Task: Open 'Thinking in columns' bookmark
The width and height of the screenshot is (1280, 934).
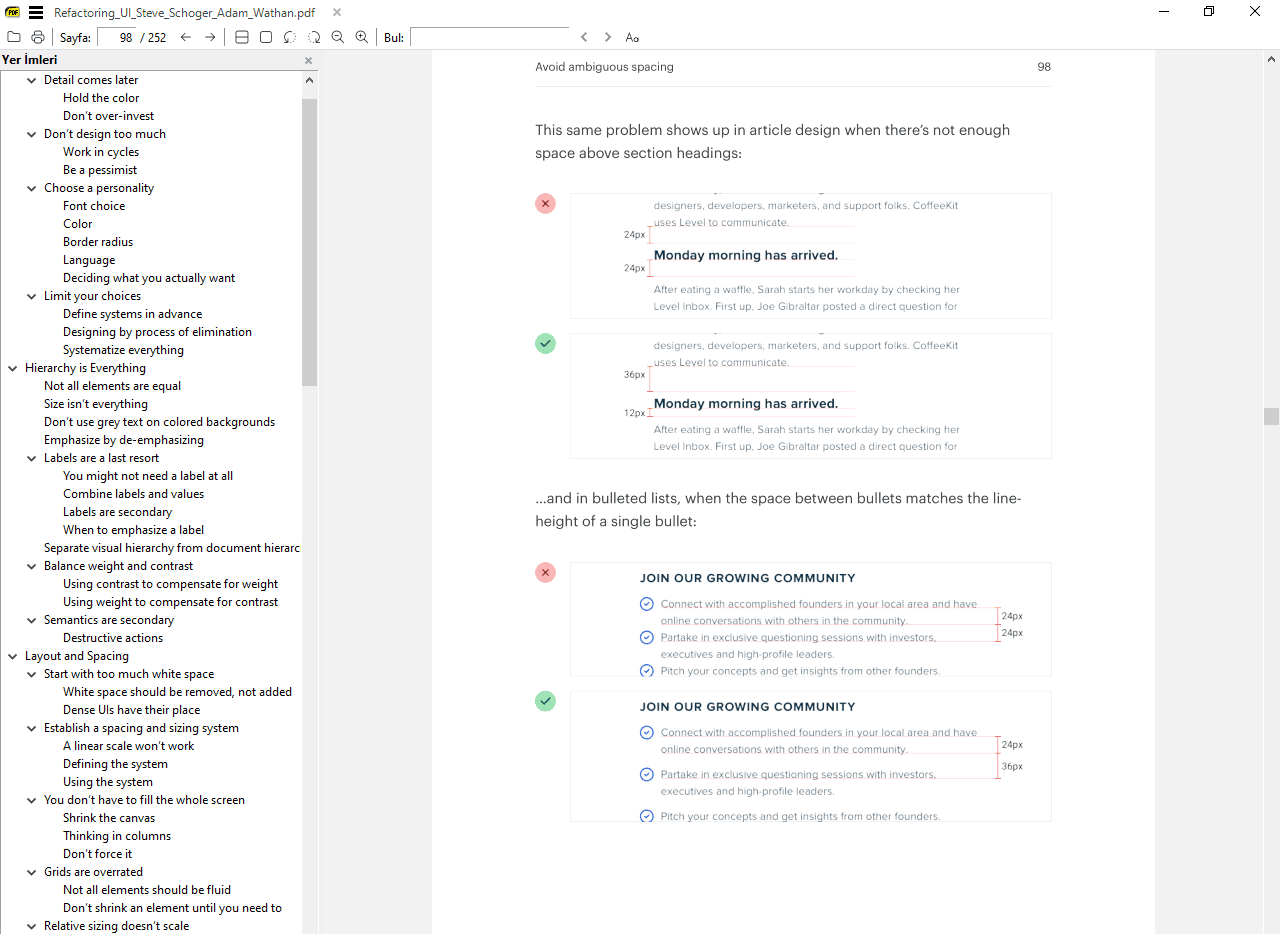Action: click(117, 836)
